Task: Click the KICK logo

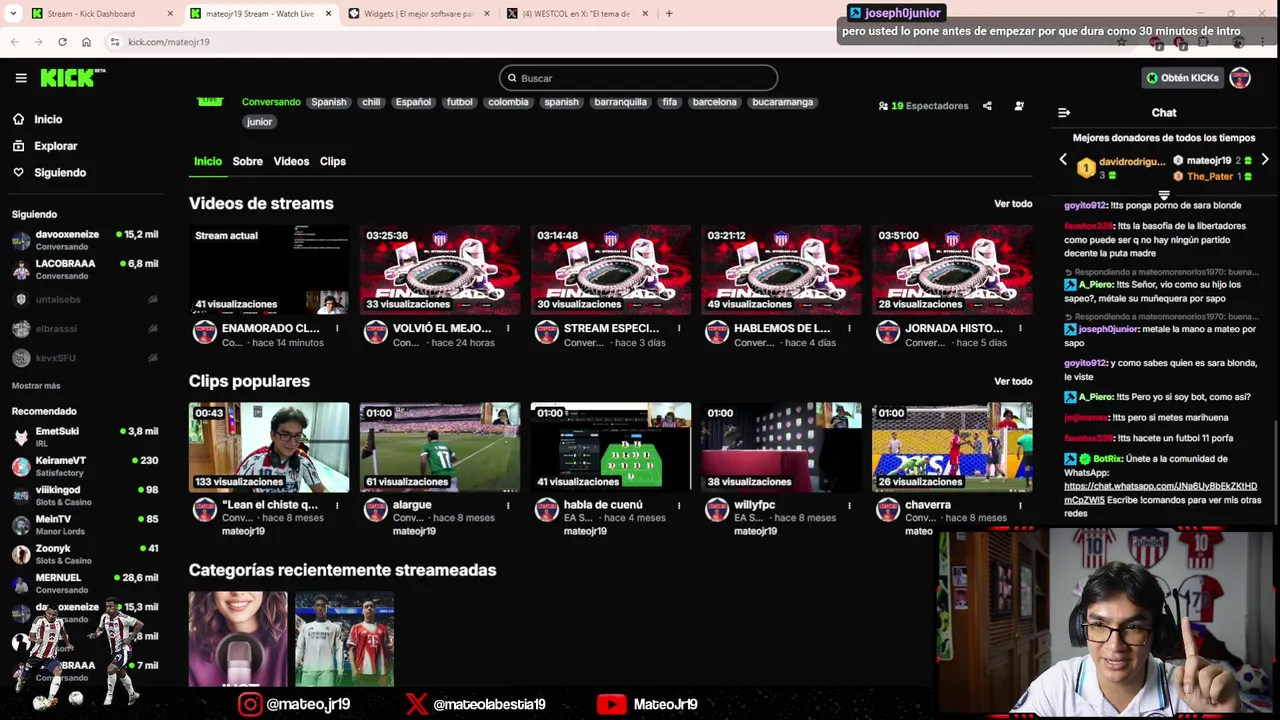Action: (72, 78)
